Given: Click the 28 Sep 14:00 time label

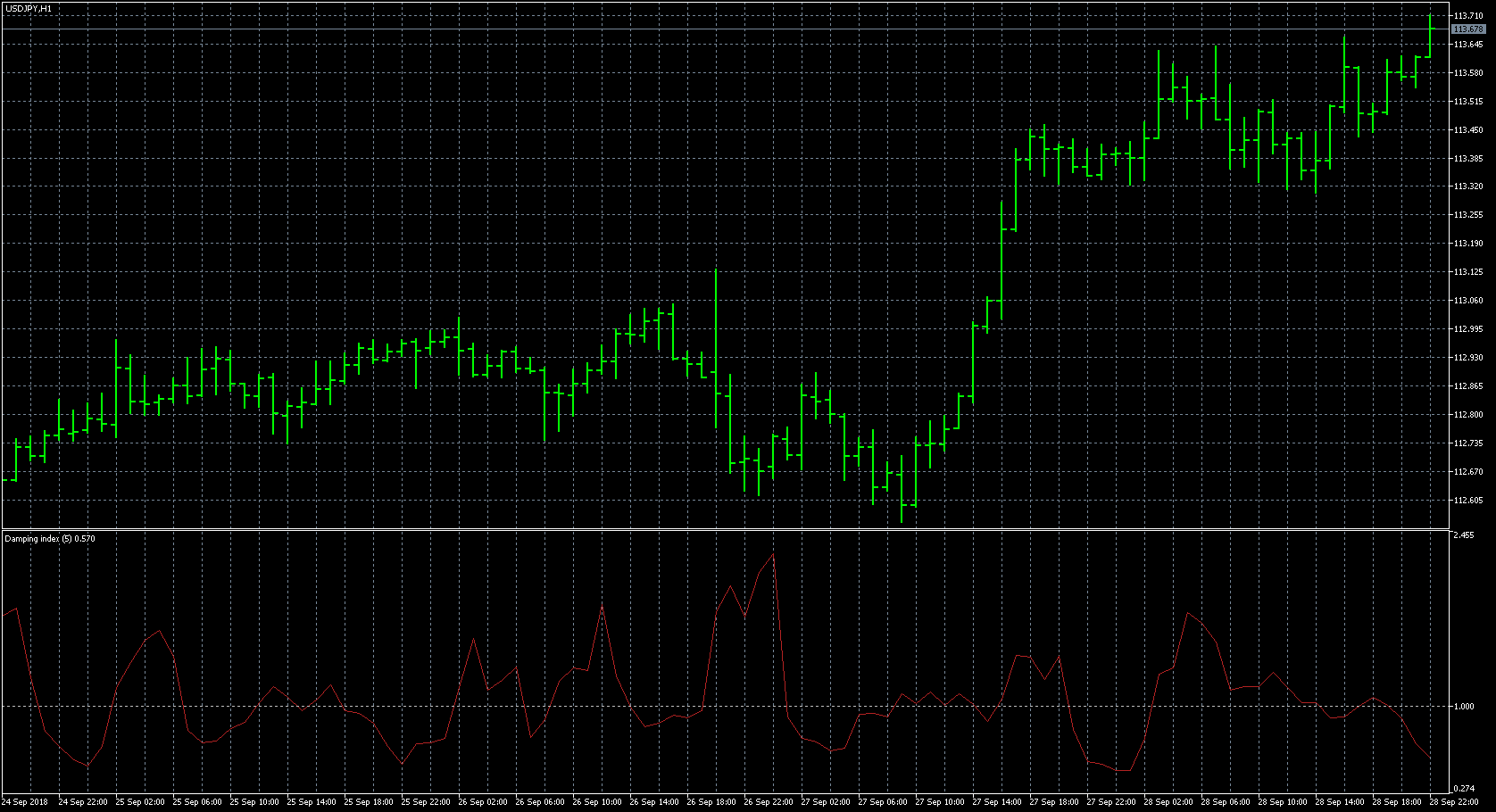Looking at the screenshot, I should click(x=1340, y=801).
